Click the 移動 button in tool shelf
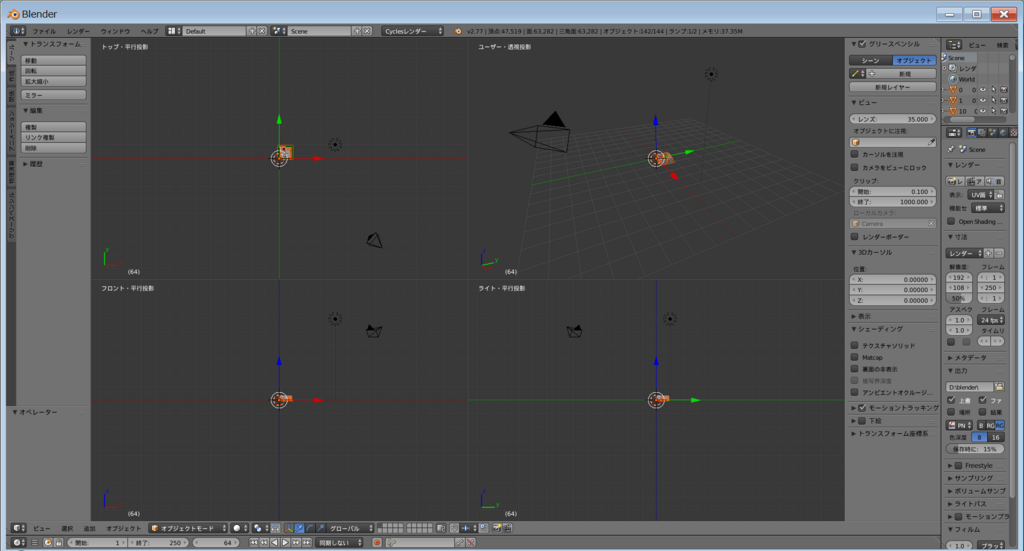The height and width of the screenshot is (551, 1024). tap(54, 61)
